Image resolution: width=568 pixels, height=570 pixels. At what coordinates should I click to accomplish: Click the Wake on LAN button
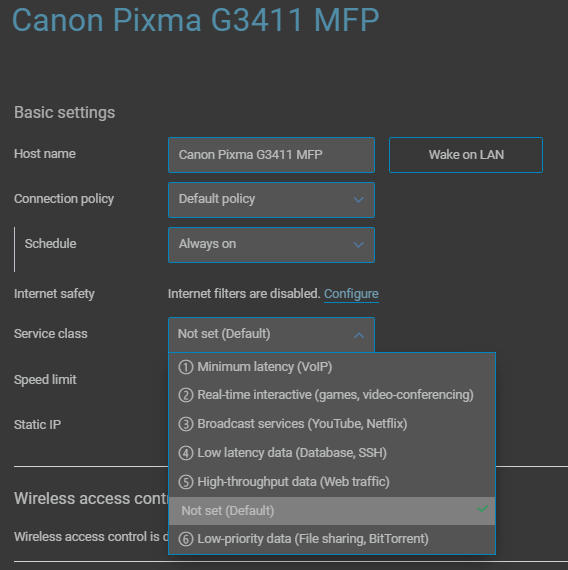pyautogui.click(x=466, y=155)
